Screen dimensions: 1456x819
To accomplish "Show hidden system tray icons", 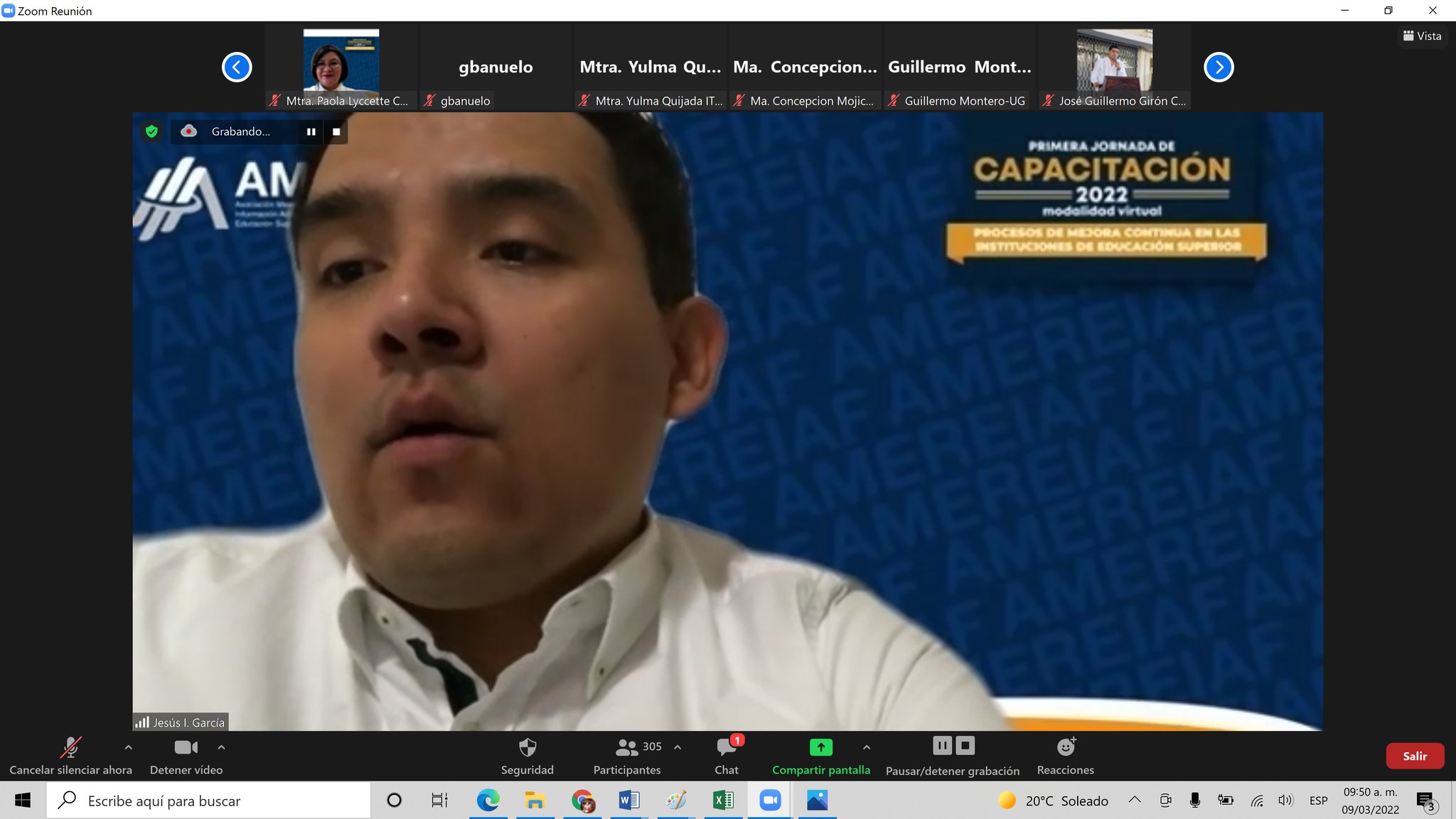I will 1135,800.
